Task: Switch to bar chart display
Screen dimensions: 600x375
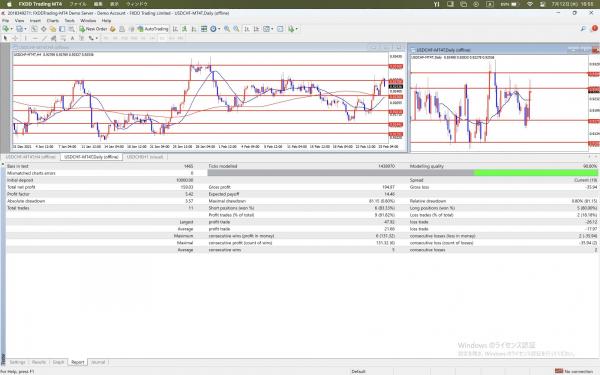Action: (175, 29)
